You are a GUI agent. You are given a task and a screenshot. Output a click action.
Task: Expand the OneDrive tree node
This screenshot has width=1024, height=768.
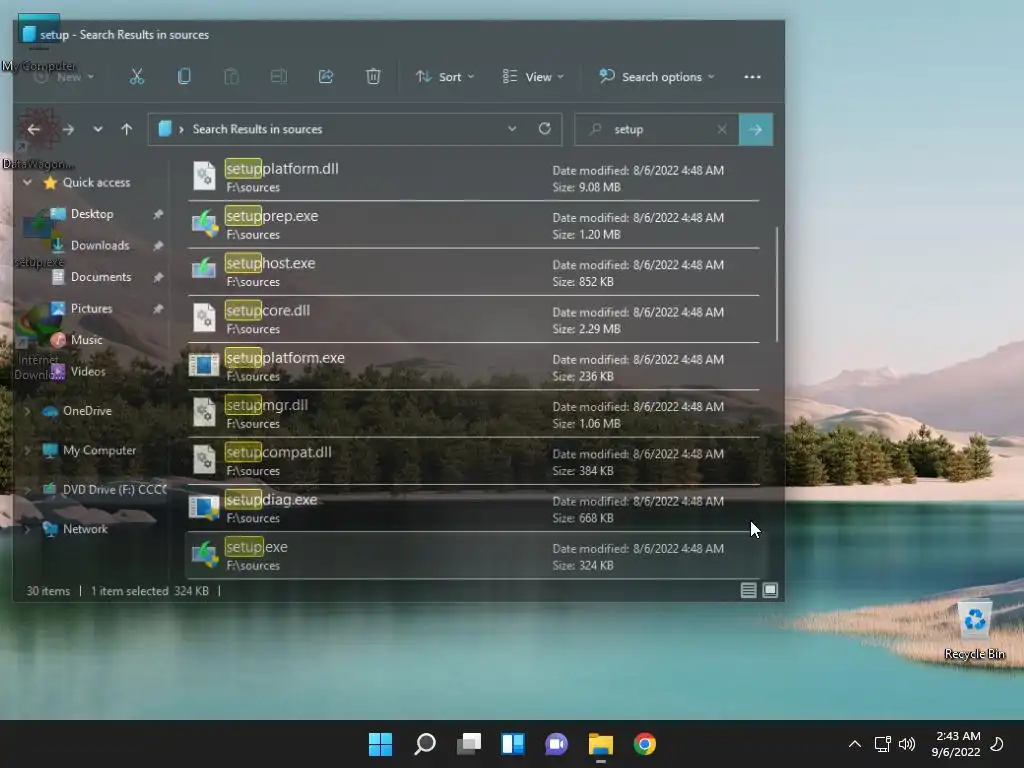point(27,411)
